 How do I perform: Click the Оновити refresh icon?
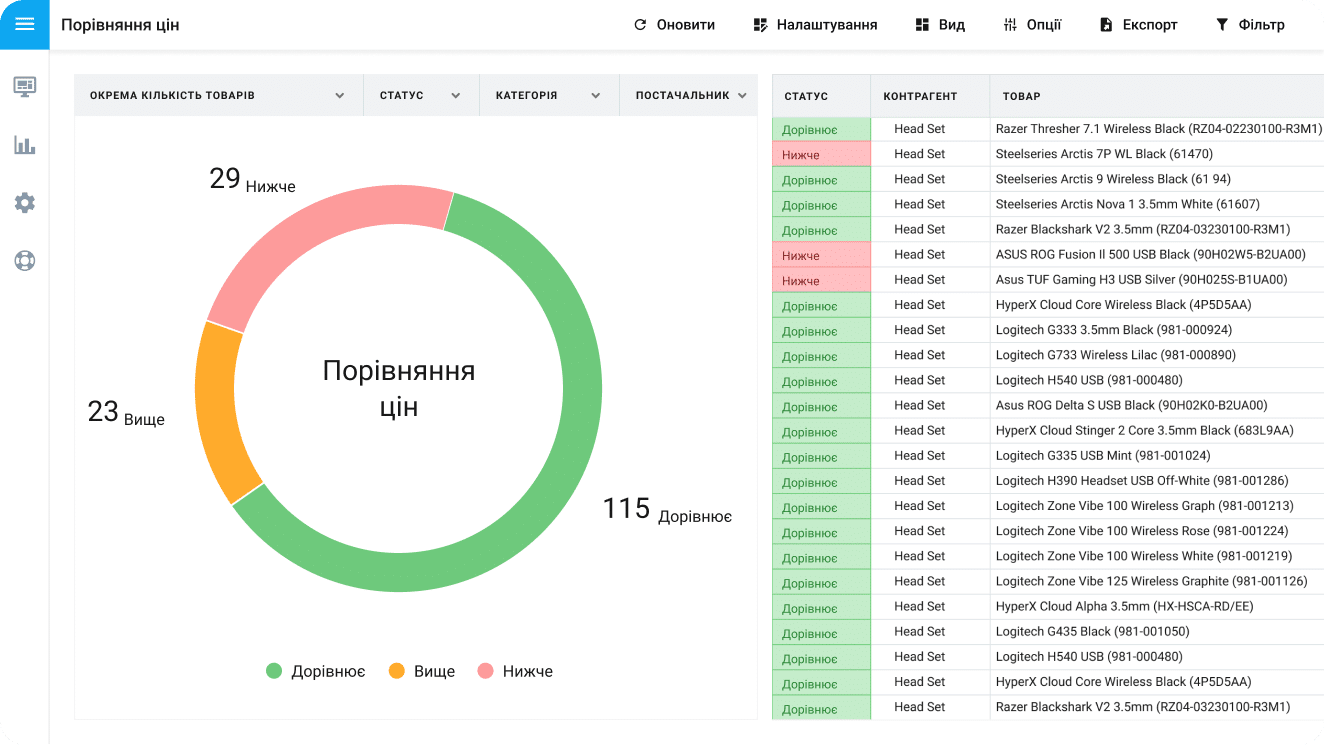pos(640,25)
